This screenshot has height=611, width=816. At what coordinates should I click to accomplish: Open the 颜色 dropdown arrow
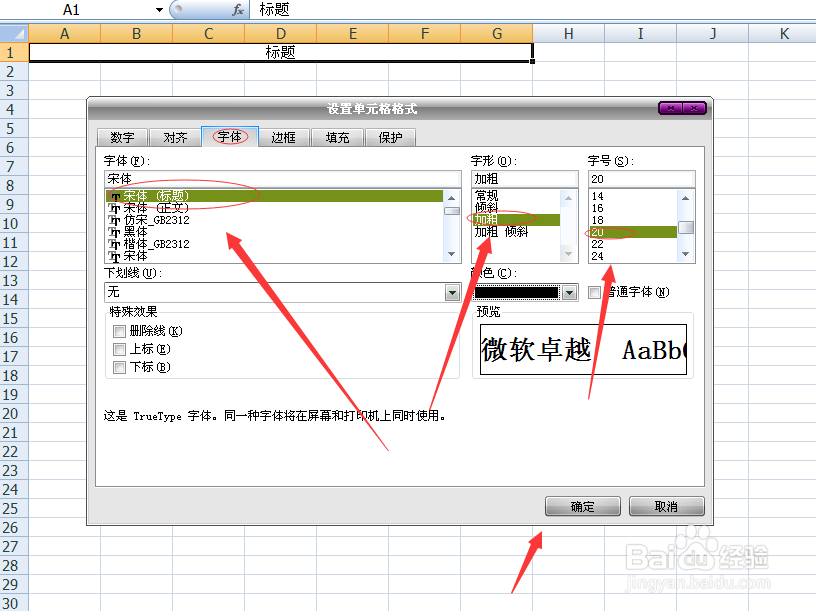pos(568,292)
